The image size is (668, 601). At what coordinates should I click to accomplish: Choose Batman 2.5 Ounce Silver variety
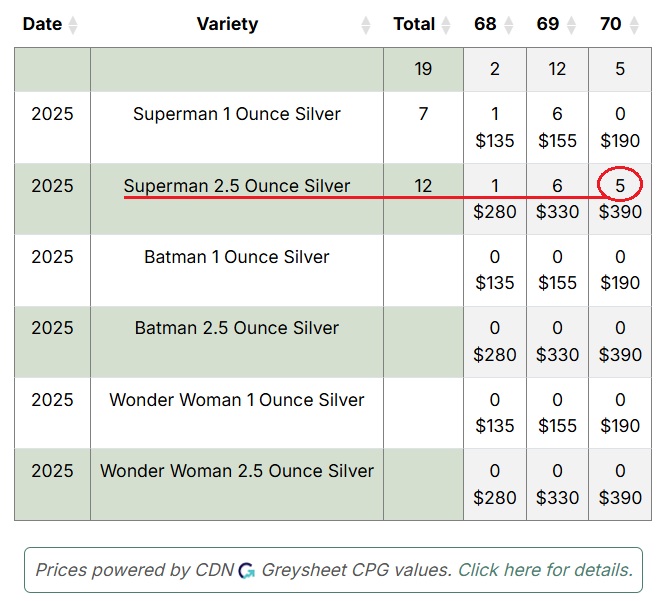click(237, 328)
